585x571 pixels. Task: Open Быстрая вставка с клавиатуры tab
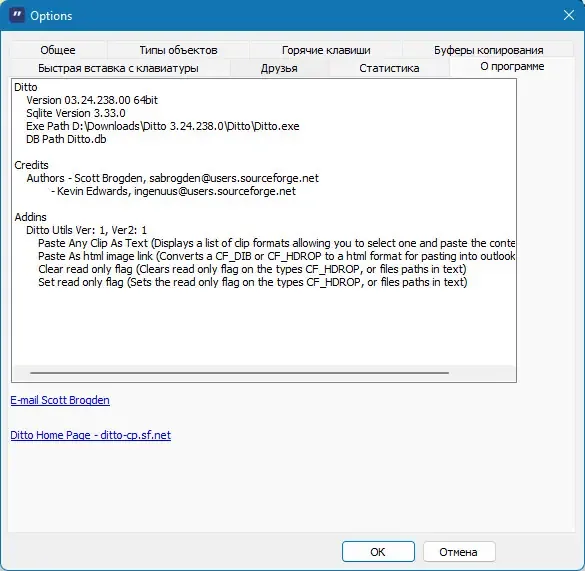click(118, 68)
